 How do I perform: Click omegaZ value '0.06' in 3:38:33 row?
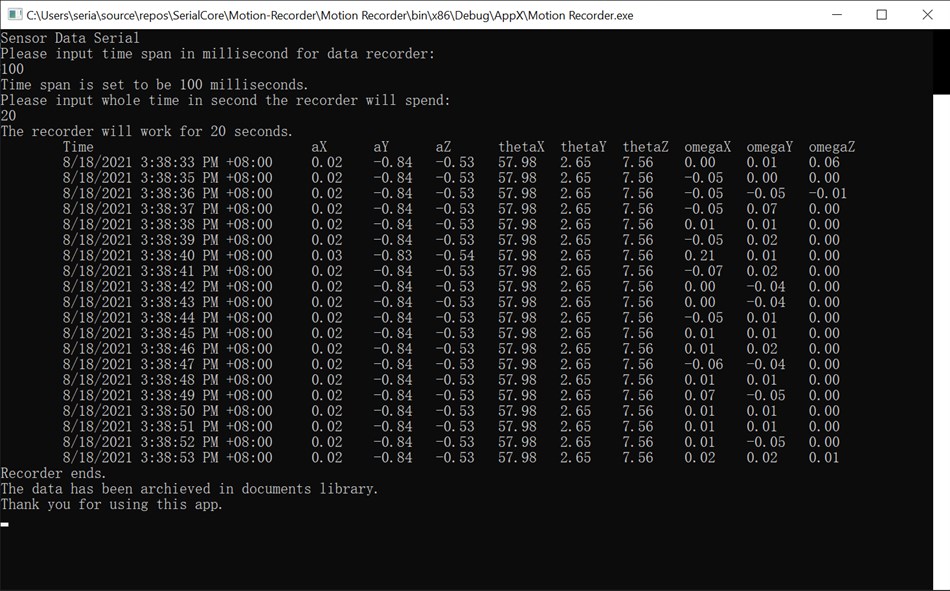pyautogui.click(x=824, y=162)
